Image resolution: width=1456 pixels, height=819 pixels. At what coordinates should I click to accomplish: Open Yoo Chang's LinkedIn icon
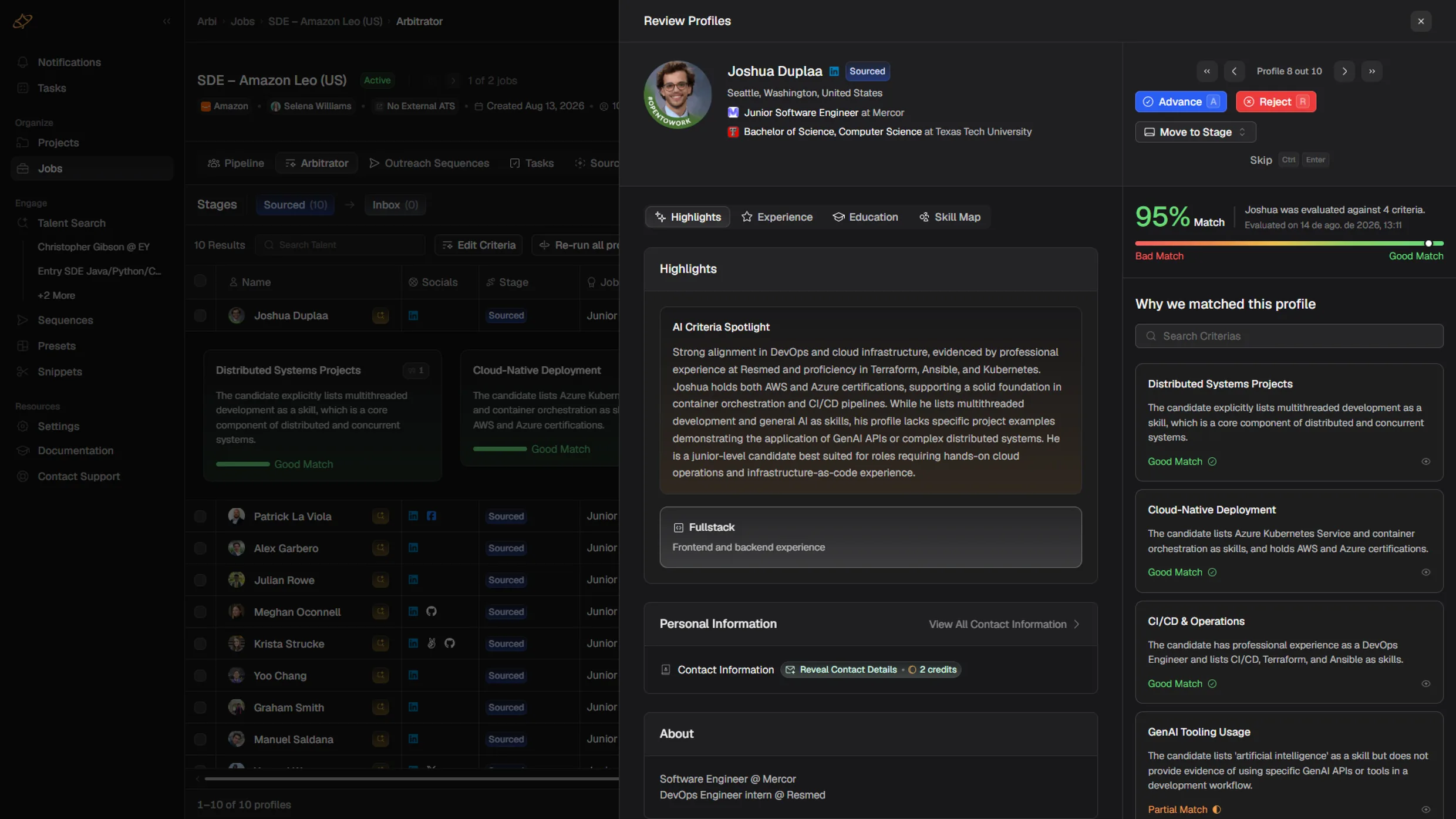(413, 675)
